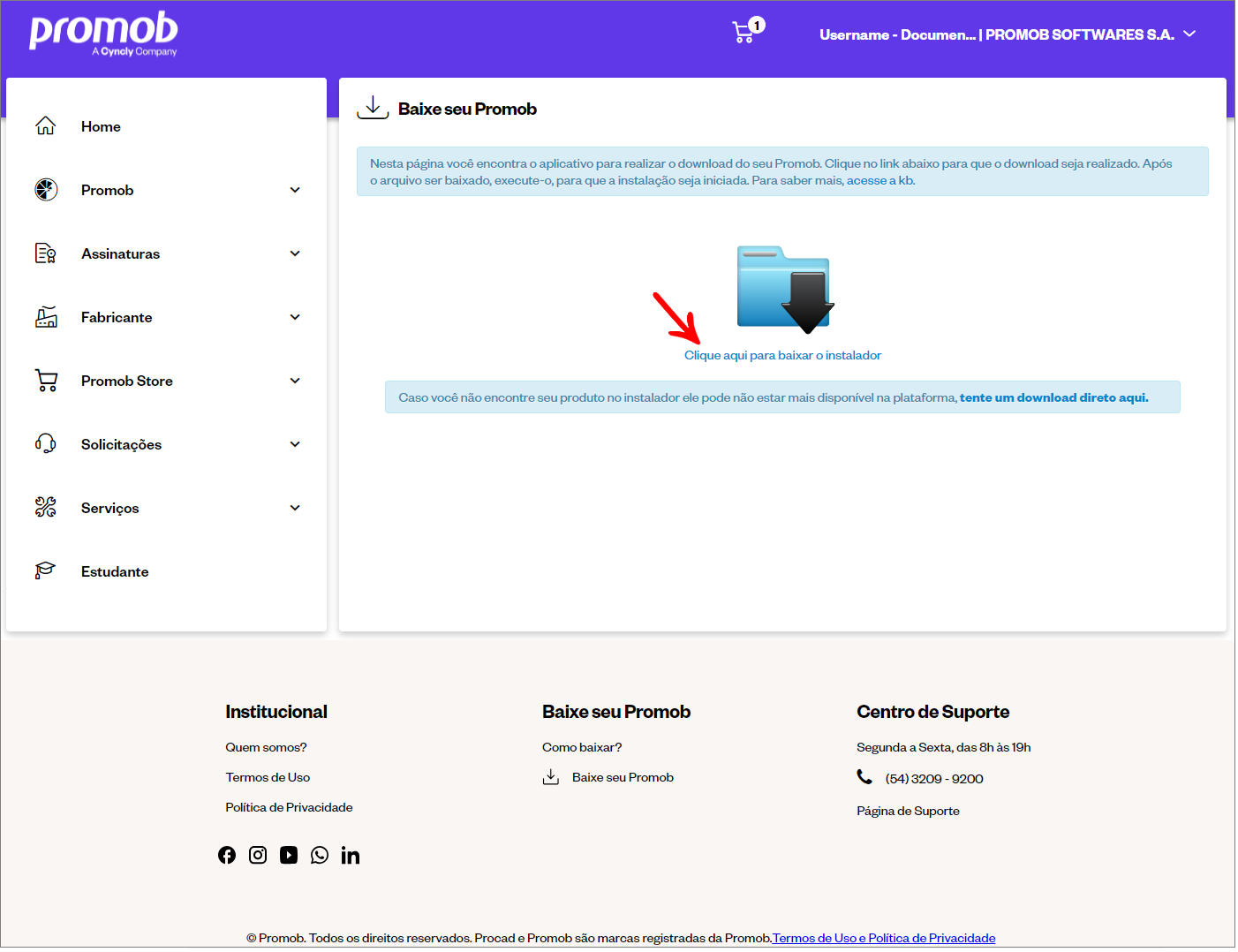Follow the 'acesse a kb' link
Viewport: 1238px width, 952px height.
(x=880, y=180)
